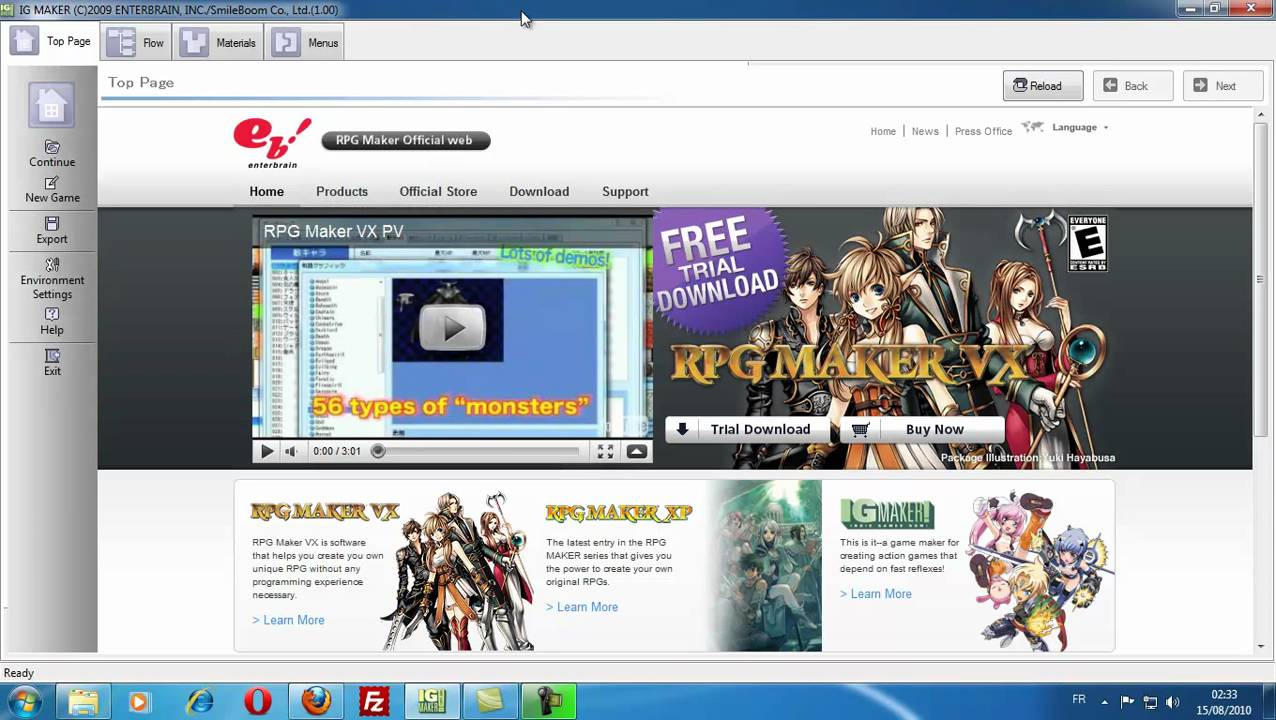
Task: Click the enterbrain logo
Action: click(272, 142)
